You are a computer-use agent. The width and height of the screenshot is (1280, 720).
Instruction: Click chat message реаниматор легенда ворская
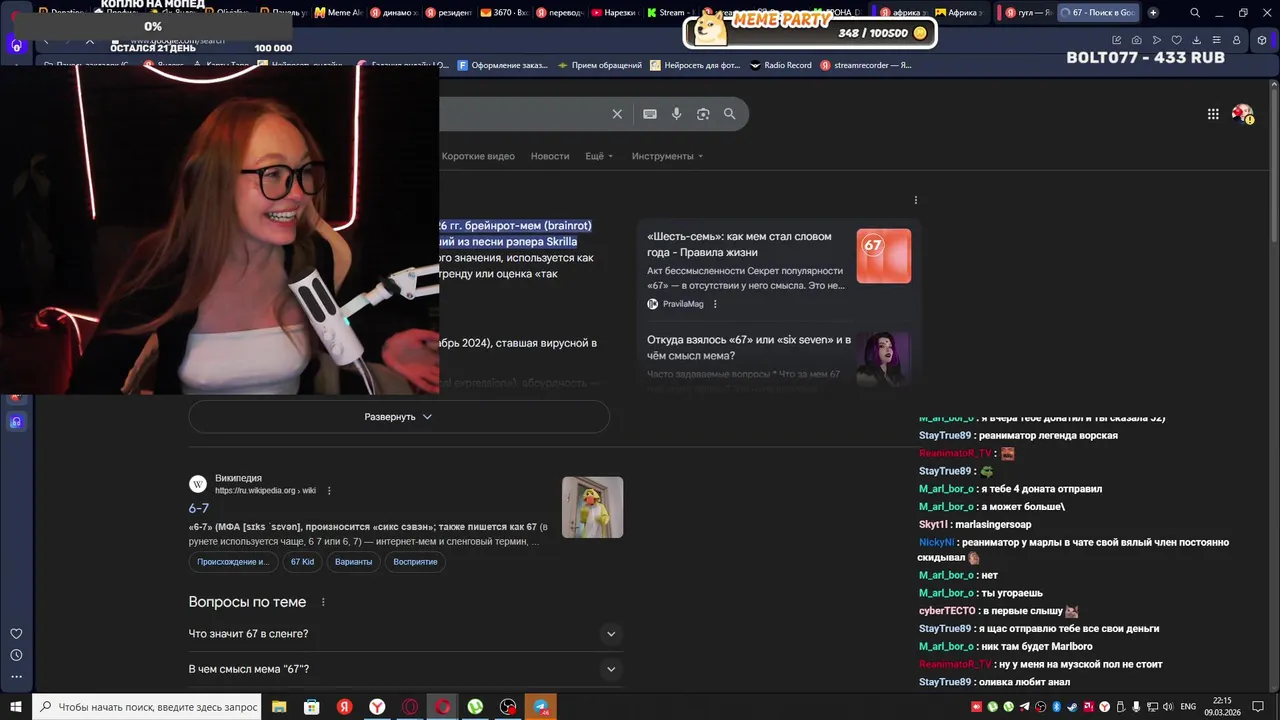tap(1048, 436)
